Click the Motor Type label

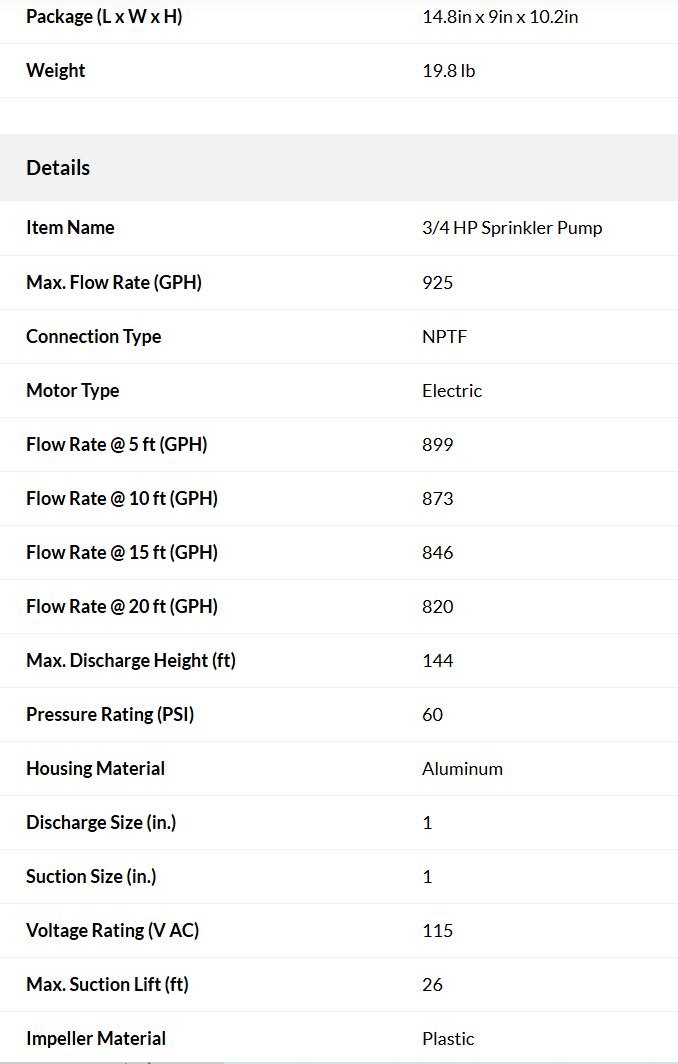click(x=73, y=390)
